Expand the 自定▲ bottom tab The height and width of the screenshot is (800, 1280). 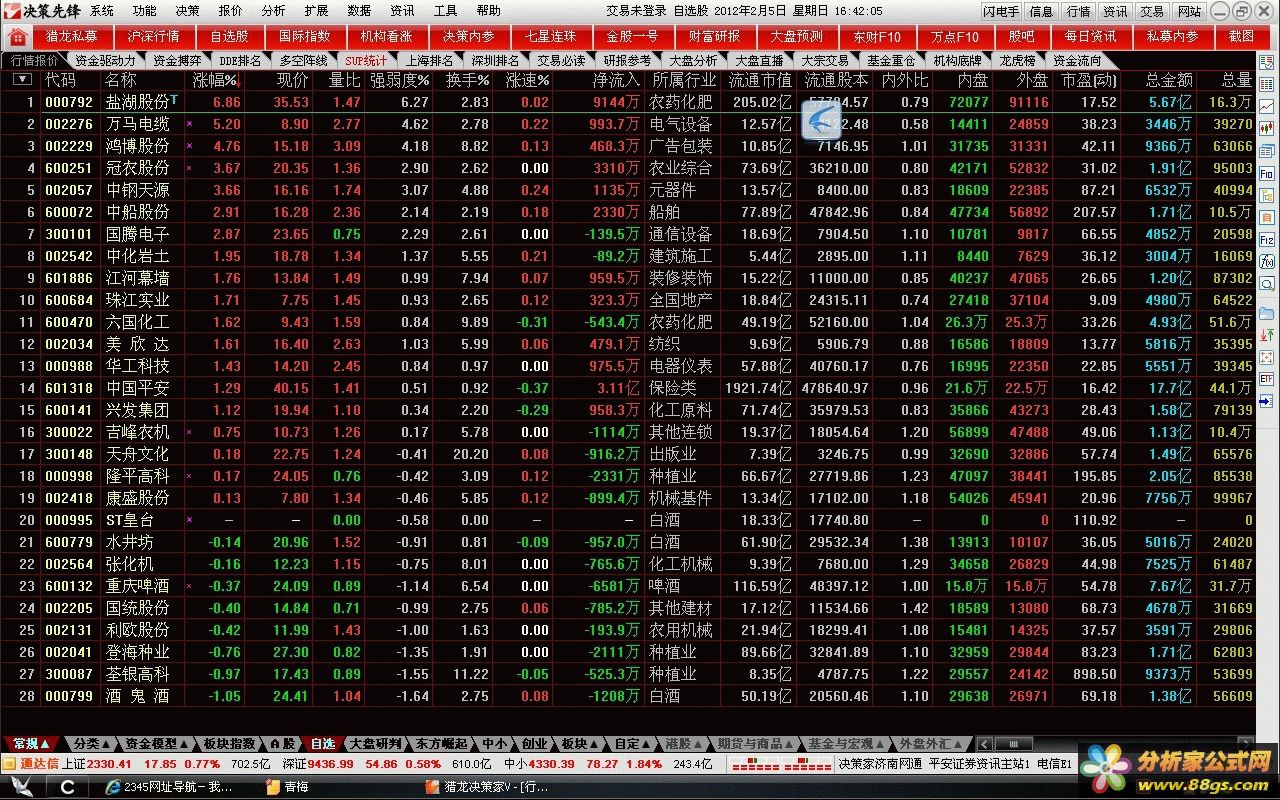pyautogui.click(x=631, y=744)
